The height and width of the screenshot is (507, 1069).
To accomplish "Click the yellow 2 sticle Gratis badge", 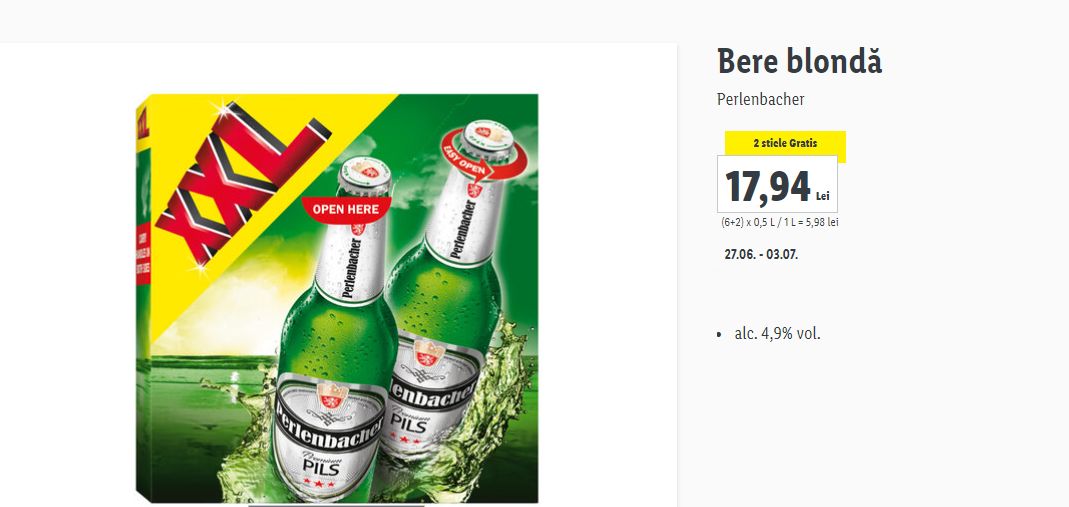I will (x=785, y=143).
